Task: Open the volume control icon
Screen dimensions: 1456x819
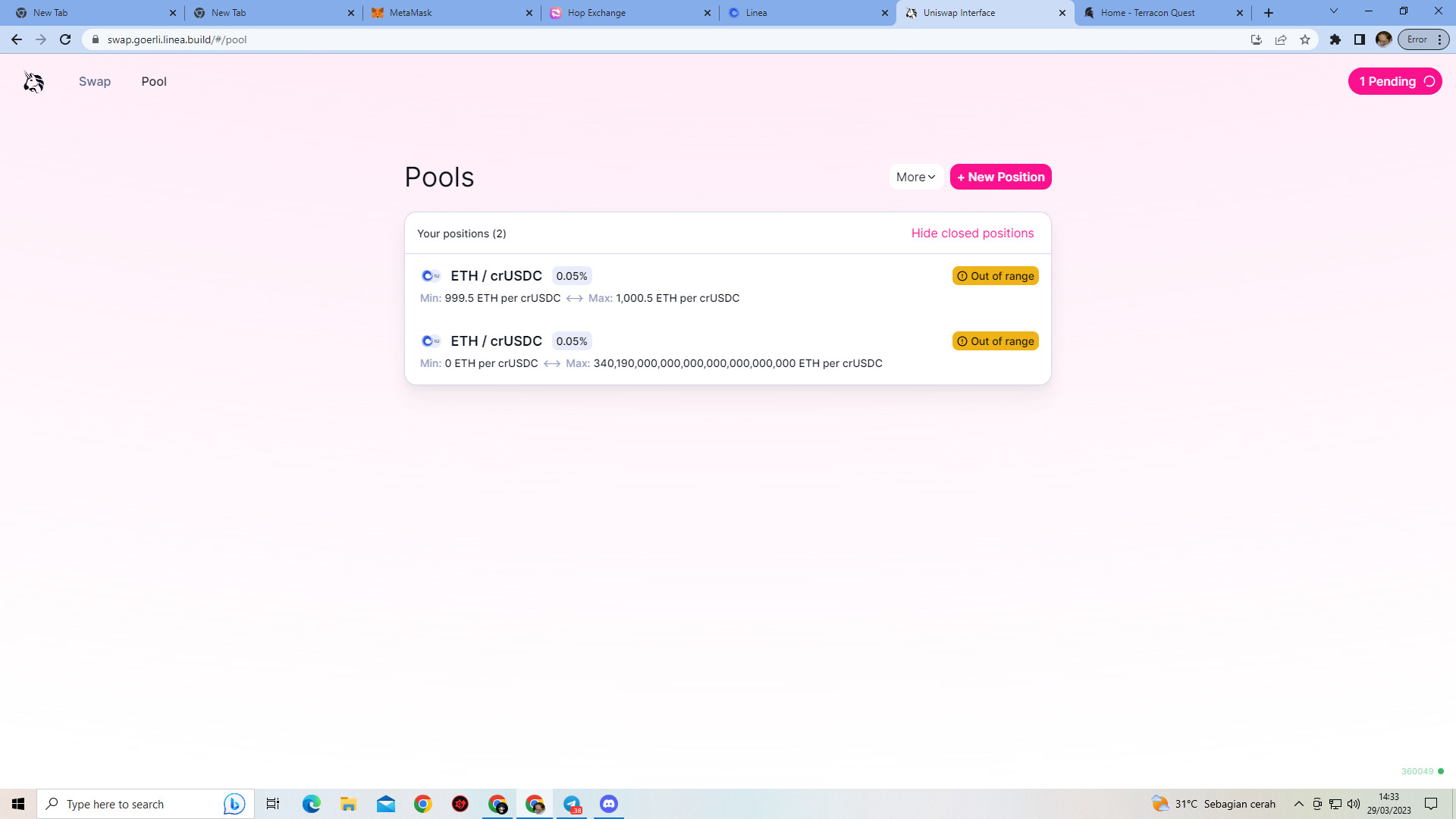Action: coord(1354,804)
